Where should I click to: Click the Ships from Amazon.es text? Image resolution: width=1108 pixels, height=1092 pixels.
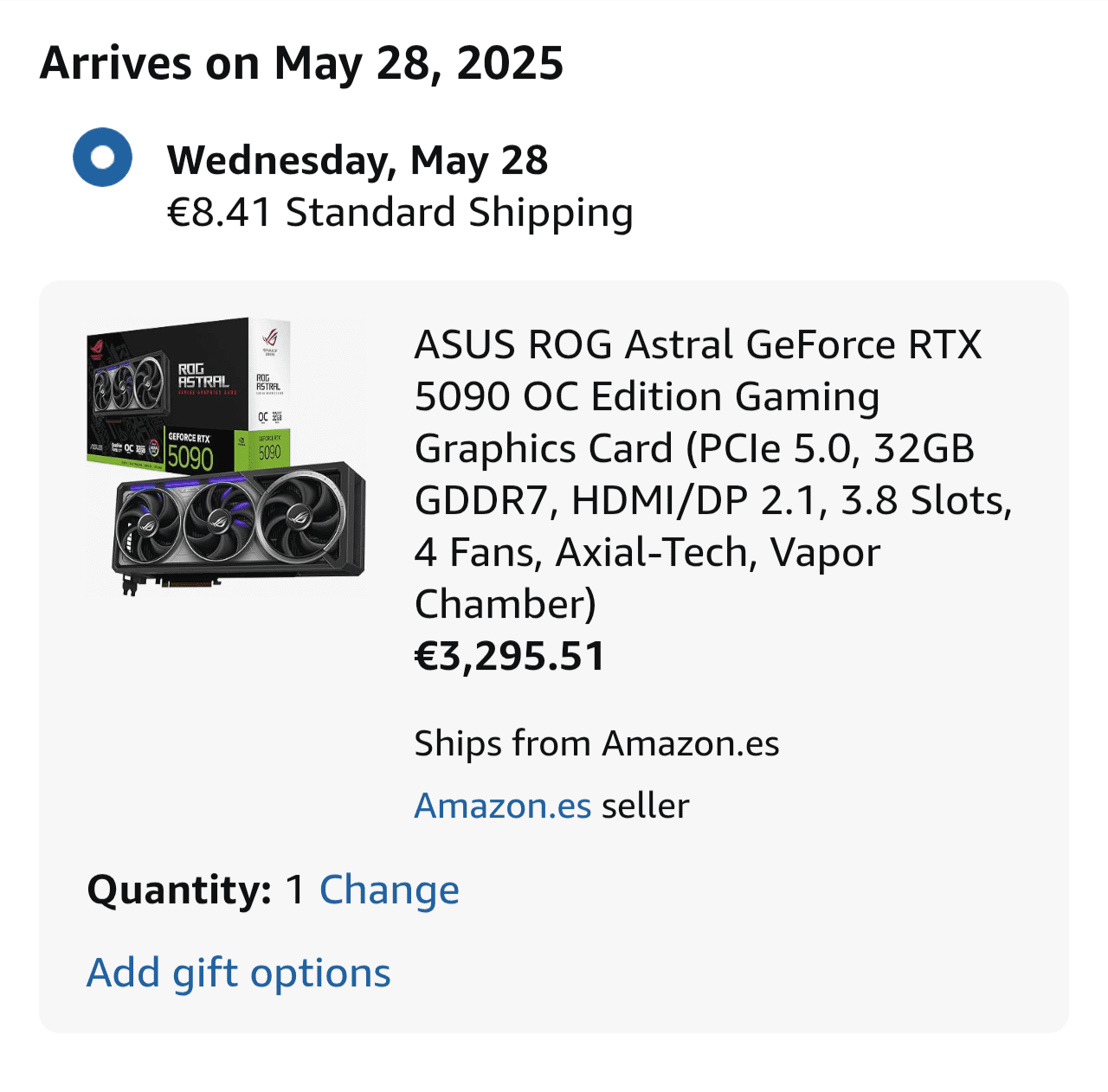point(596,744)
